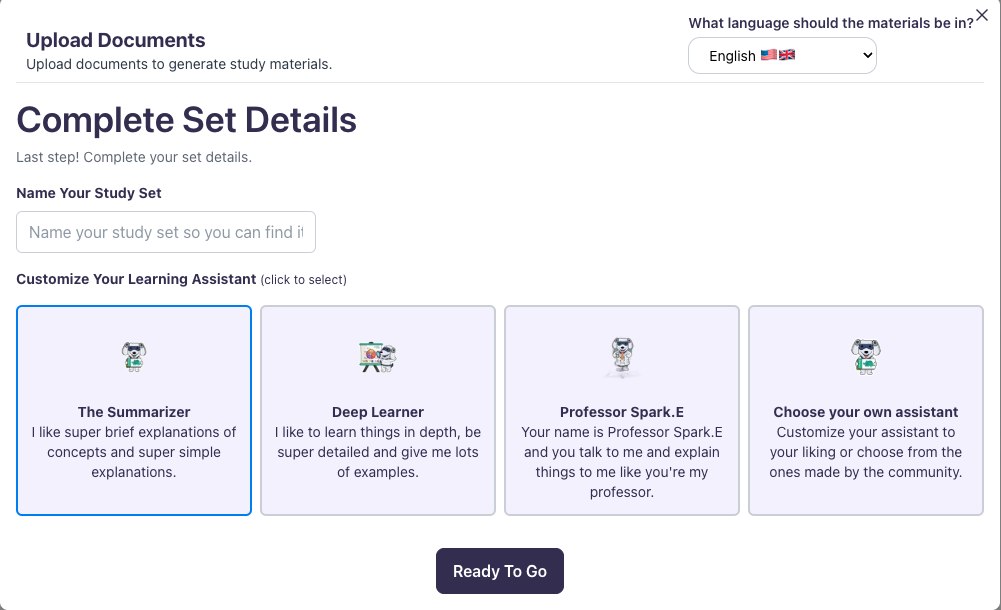Click the Professor Spark.E mascot icon

[621, 356]
